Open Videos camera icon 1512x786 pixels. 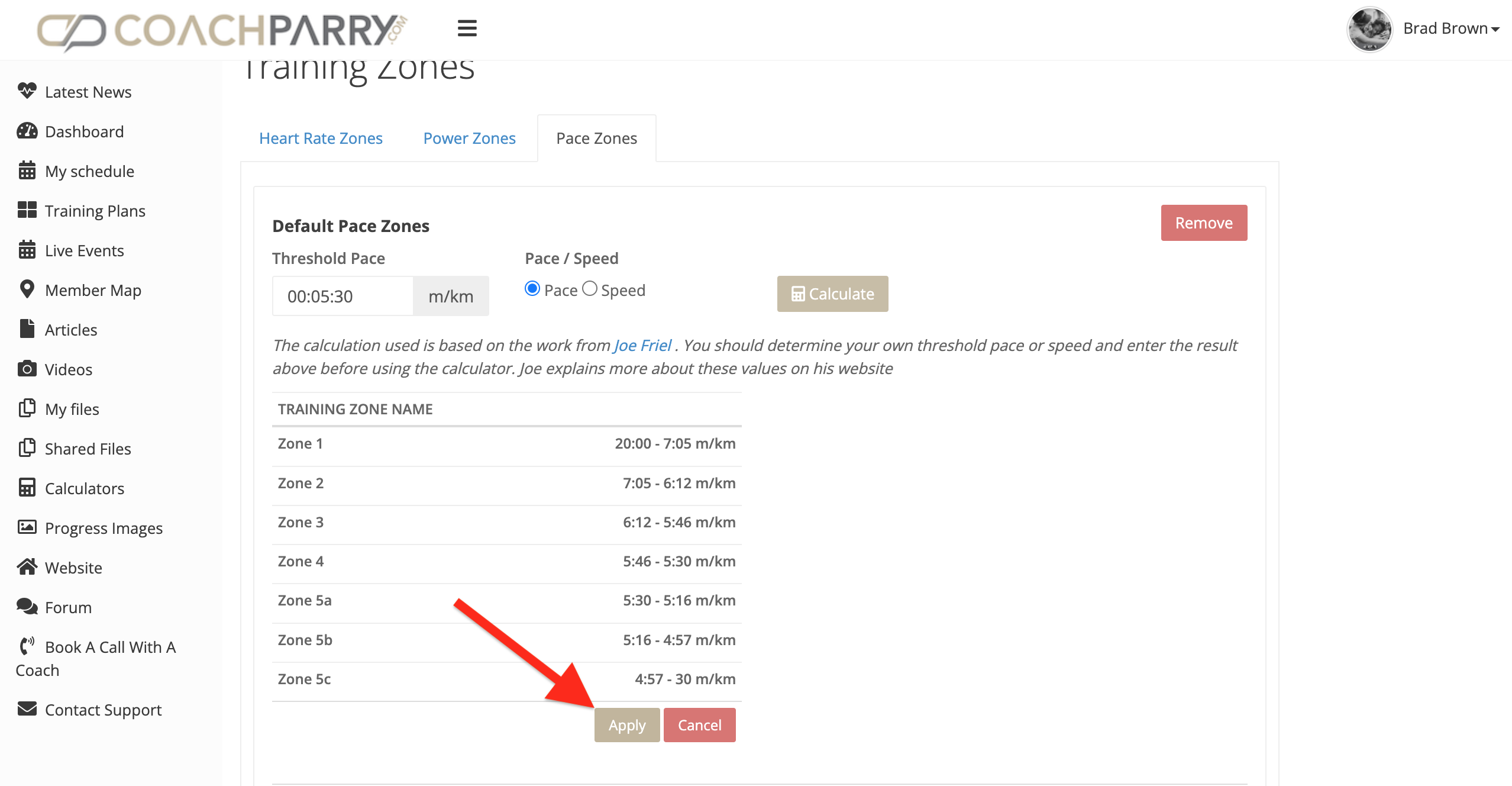click(27, 369)
